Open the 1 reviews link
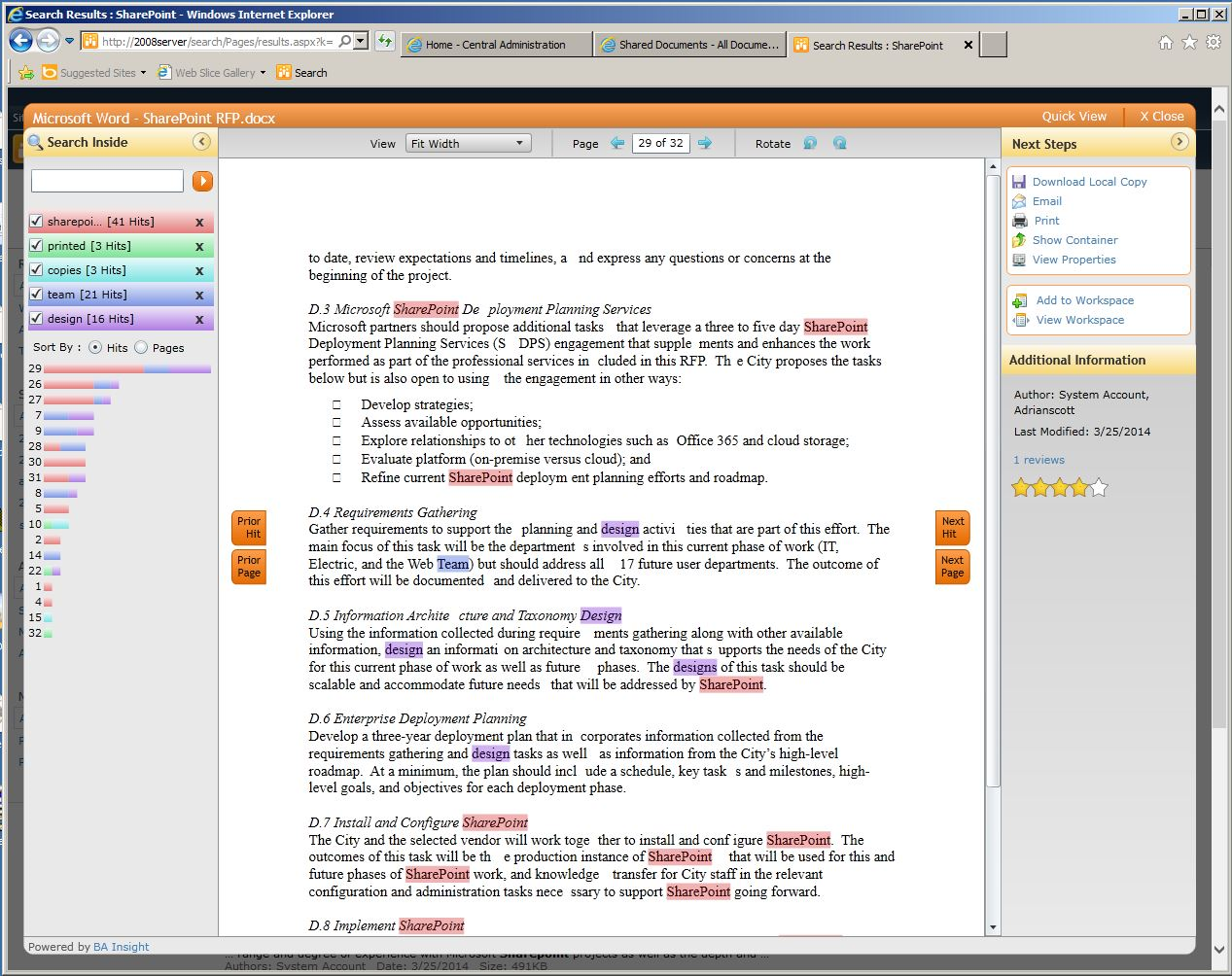The height and width of the screenshot is (976, 1232). [x=1038, y=460]
